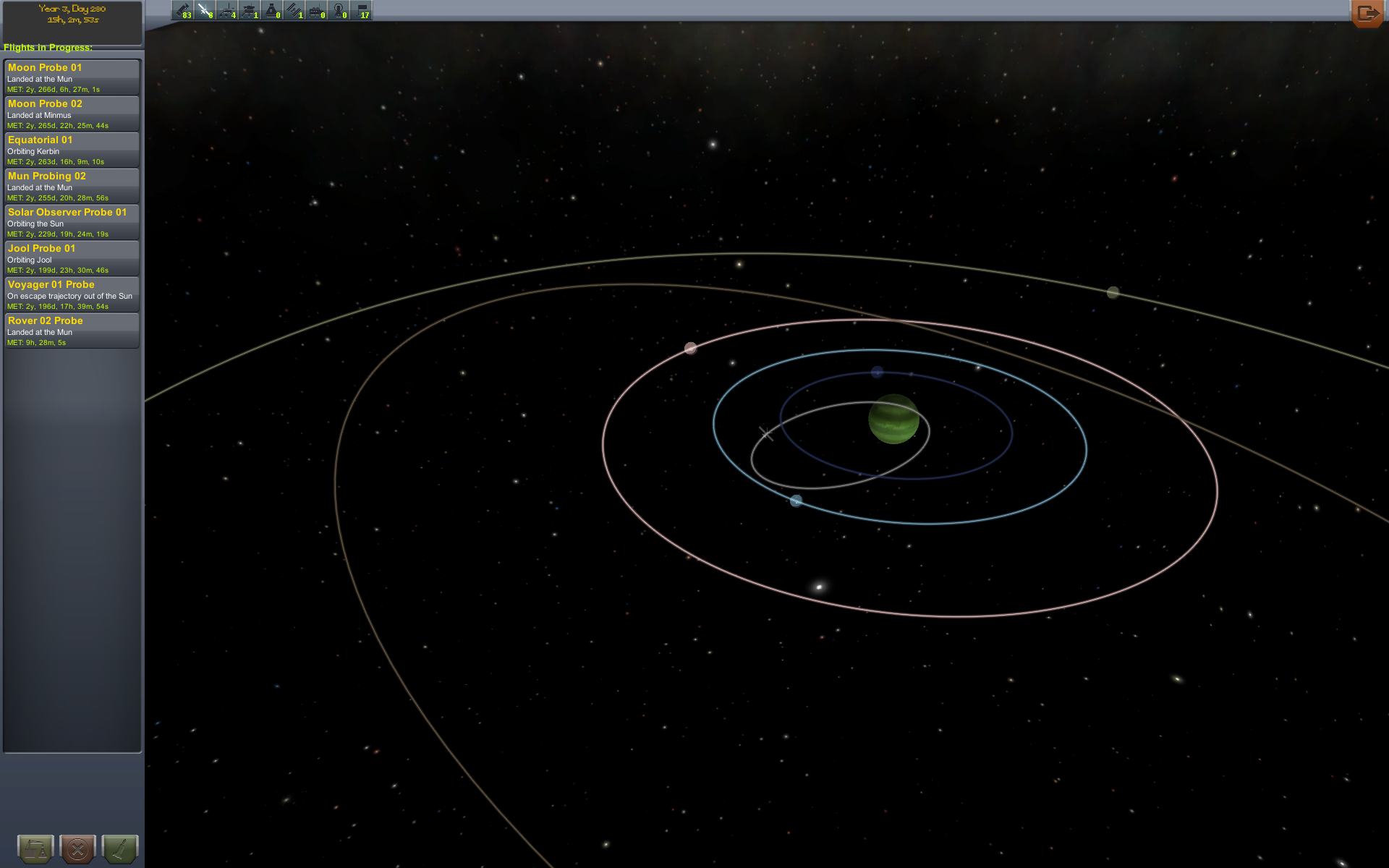Toggle the bases filter icon

[317, 11]
